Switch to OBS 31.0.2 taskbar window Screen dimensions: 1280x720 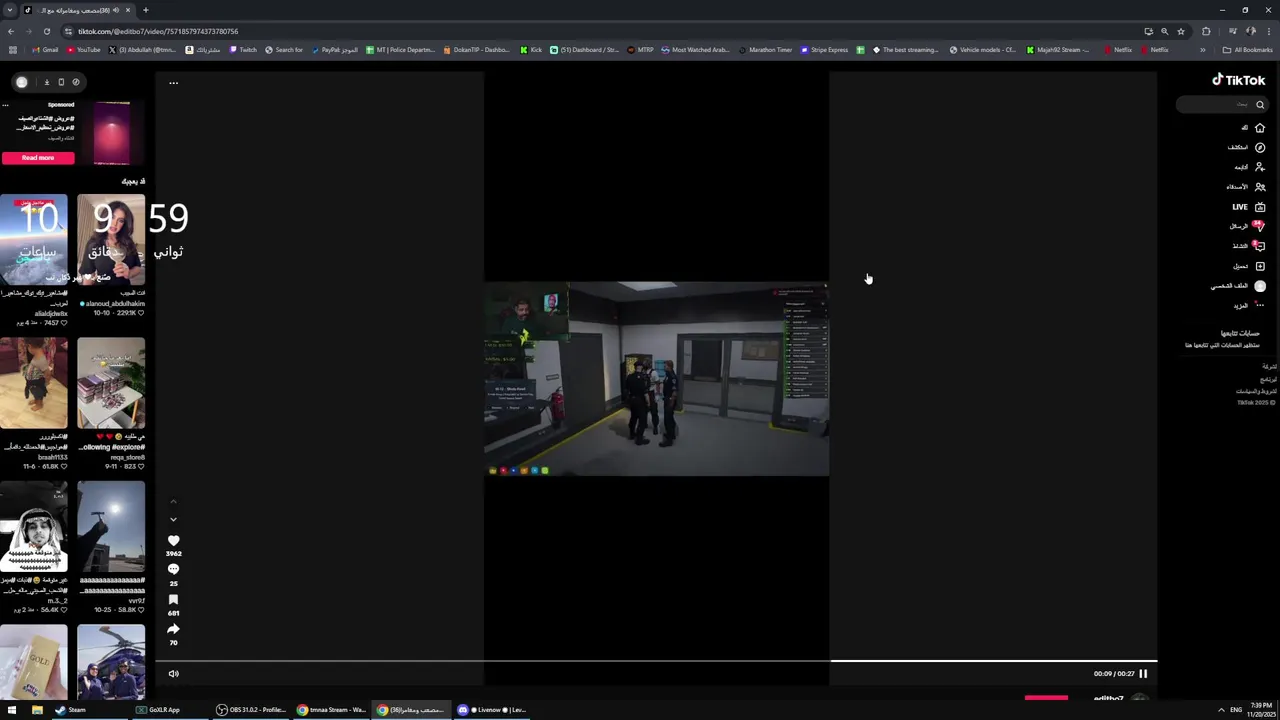(x=253, y=710)
